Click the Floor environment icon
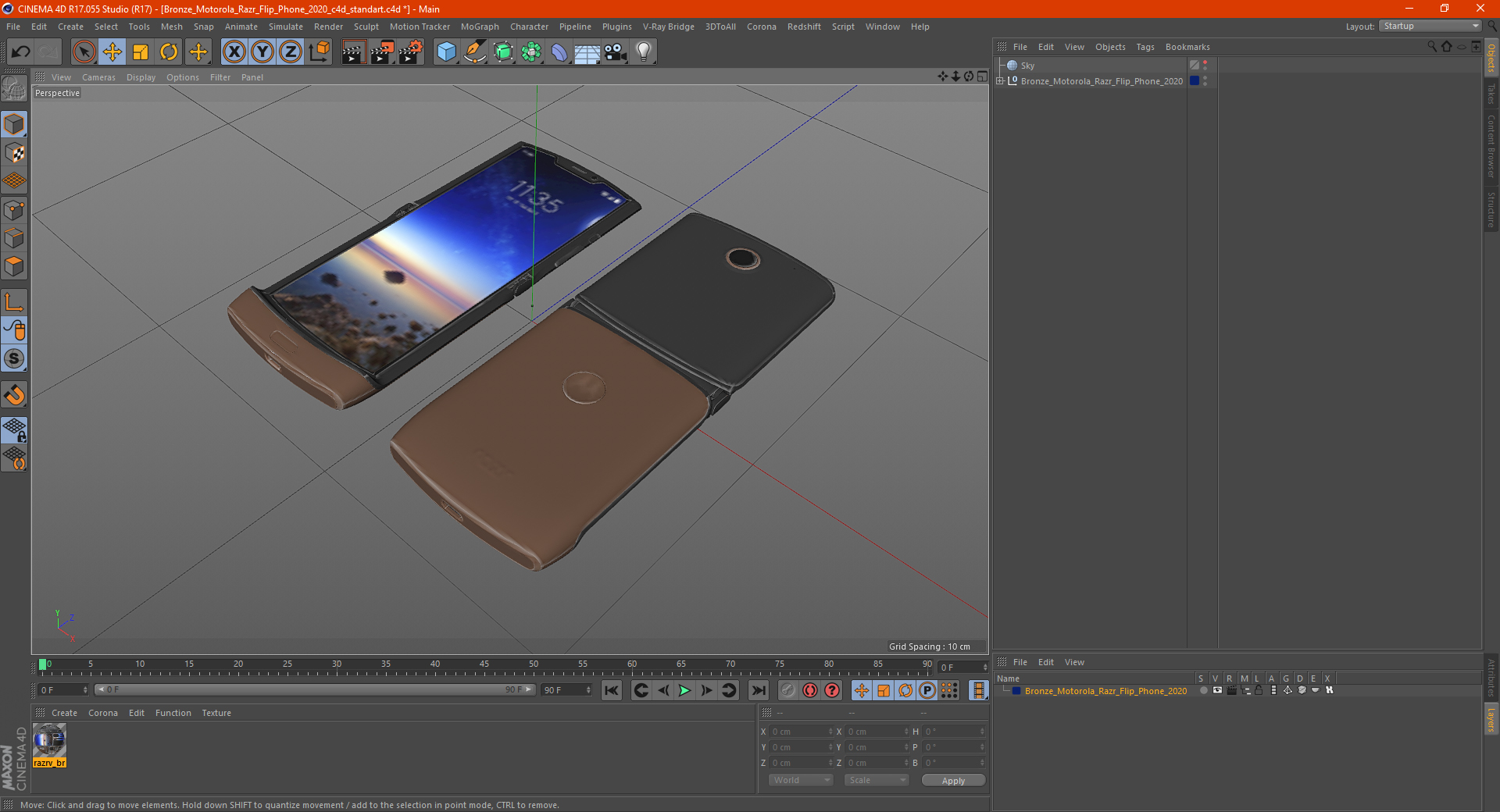Image resolution: width=1500 pixels, height=812 pixels. pyautogui.click(x=587, y=52)
